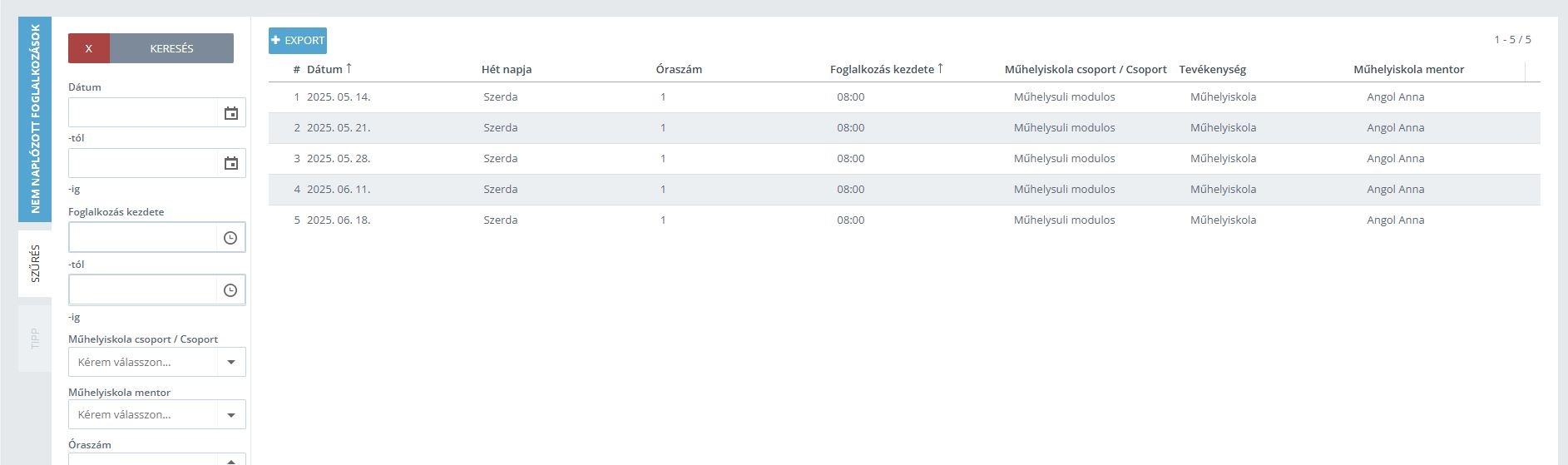The height and width of the screenshot is (465, 1568).
Task: Select the row dated 2025. 06. 18.
Action: (x=904, y=220)
